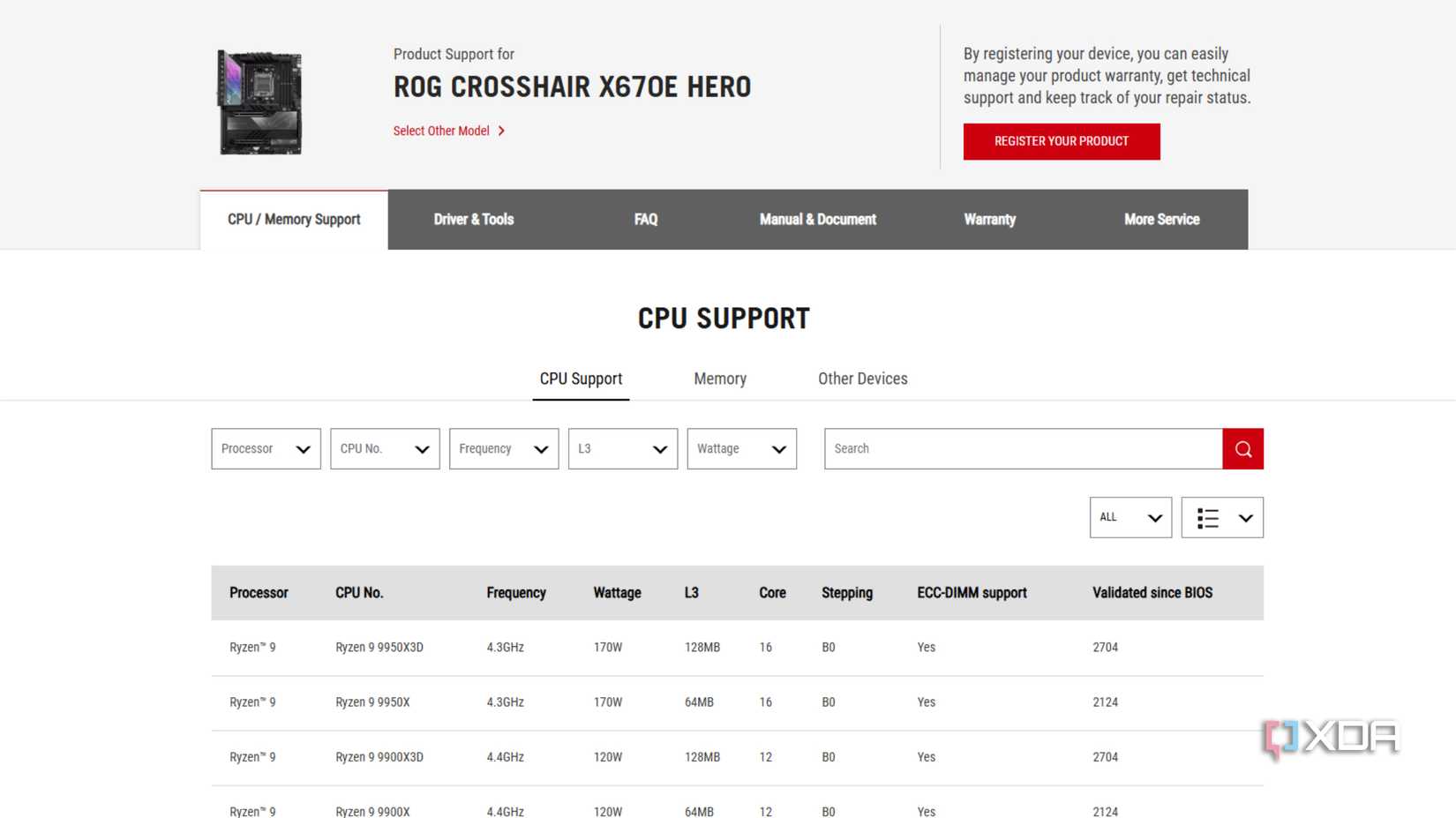Click the Frequency column header
The height and width of the screenshot is (818, 1456).
(516, 593)
